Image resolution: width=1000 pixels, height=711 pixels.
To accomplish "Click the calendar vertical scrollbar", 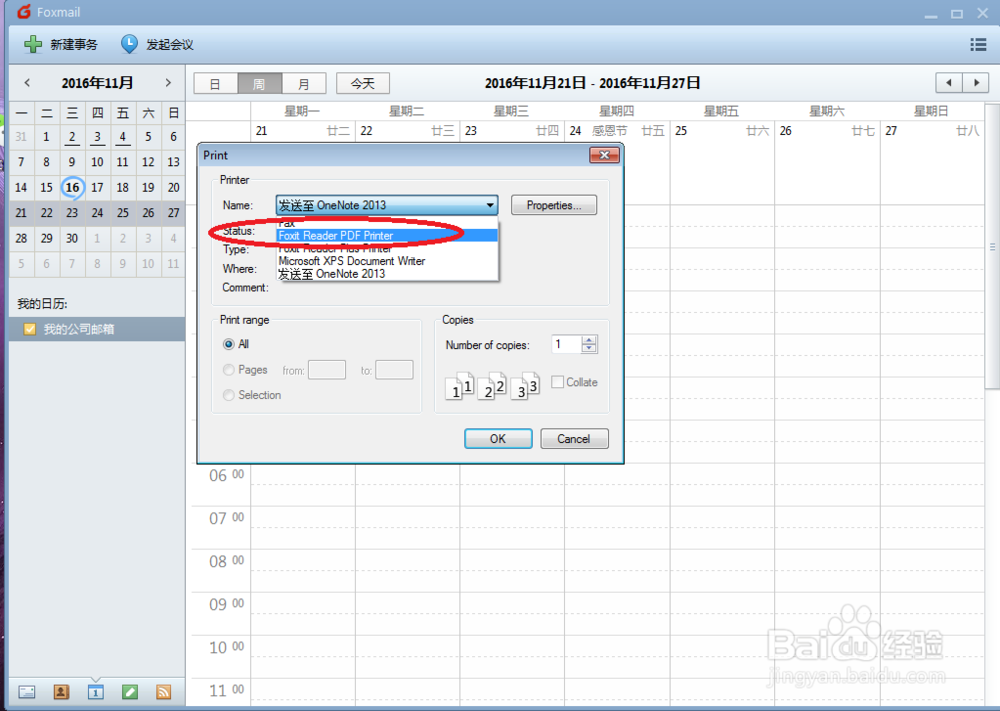I will 992,246.
